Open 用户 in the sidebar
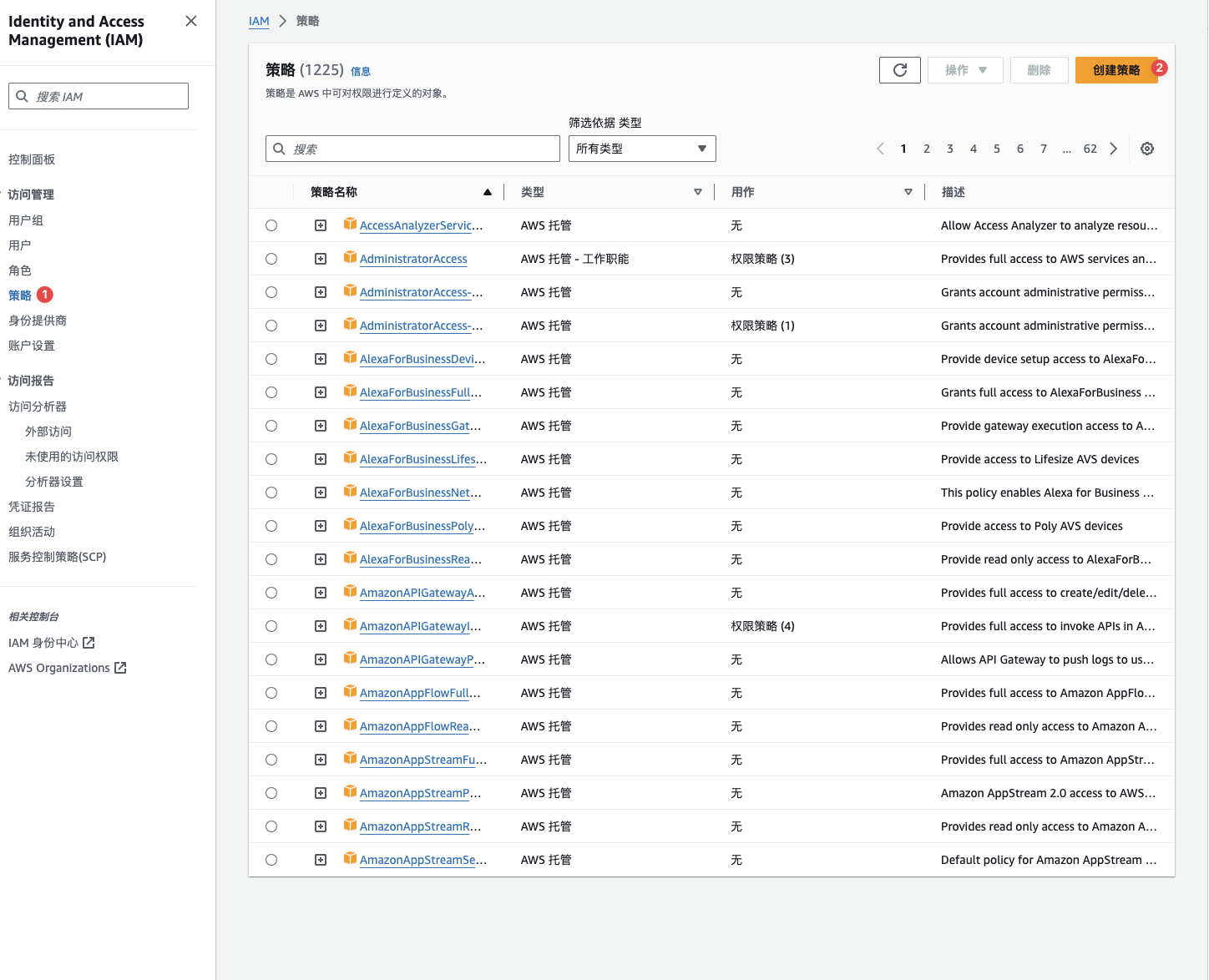The width and height of the screenshot is (1209, 980). pos(20,245)
